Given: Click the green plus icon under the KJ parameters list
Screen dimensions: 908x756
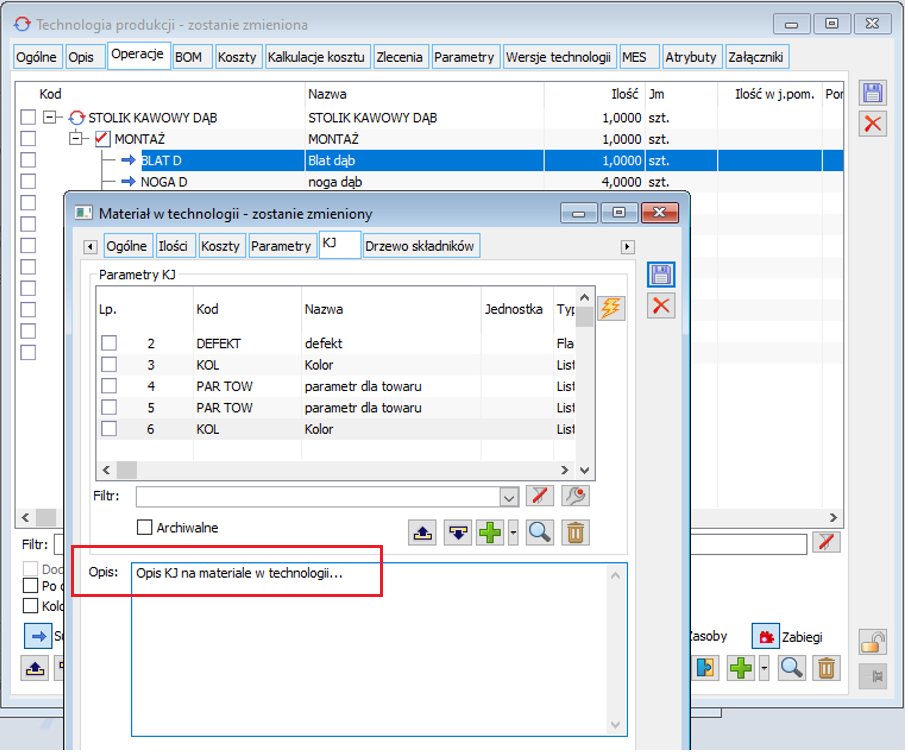Looking at the screenshot, I should pos(490,533).
